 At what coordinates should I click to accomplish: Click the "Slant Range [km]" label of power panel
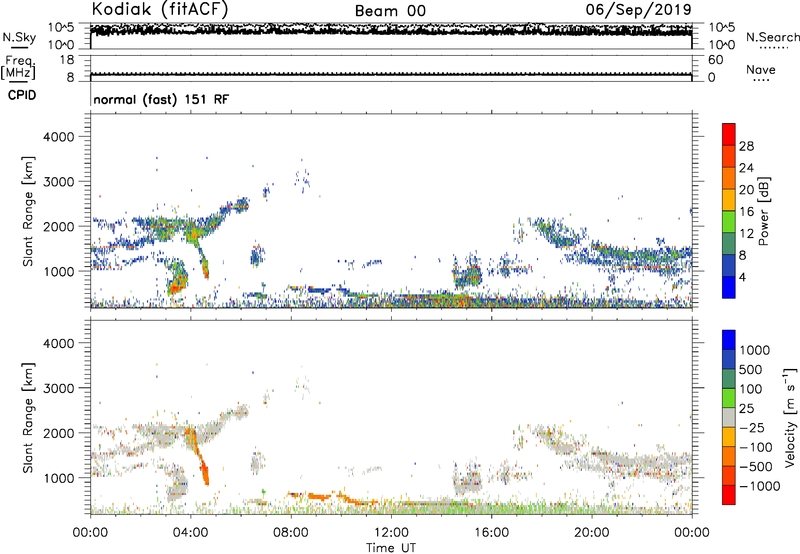[x=28, y=211]
